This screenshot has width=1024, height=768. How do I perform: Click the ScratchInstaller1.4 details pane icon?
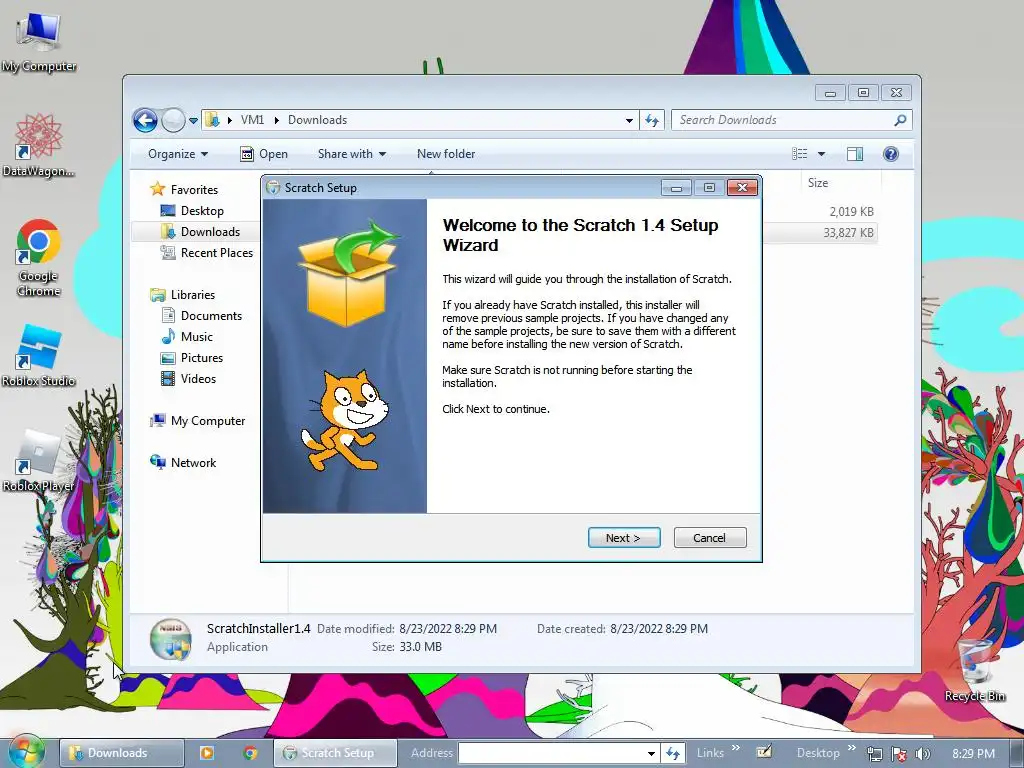pos(170,638)
